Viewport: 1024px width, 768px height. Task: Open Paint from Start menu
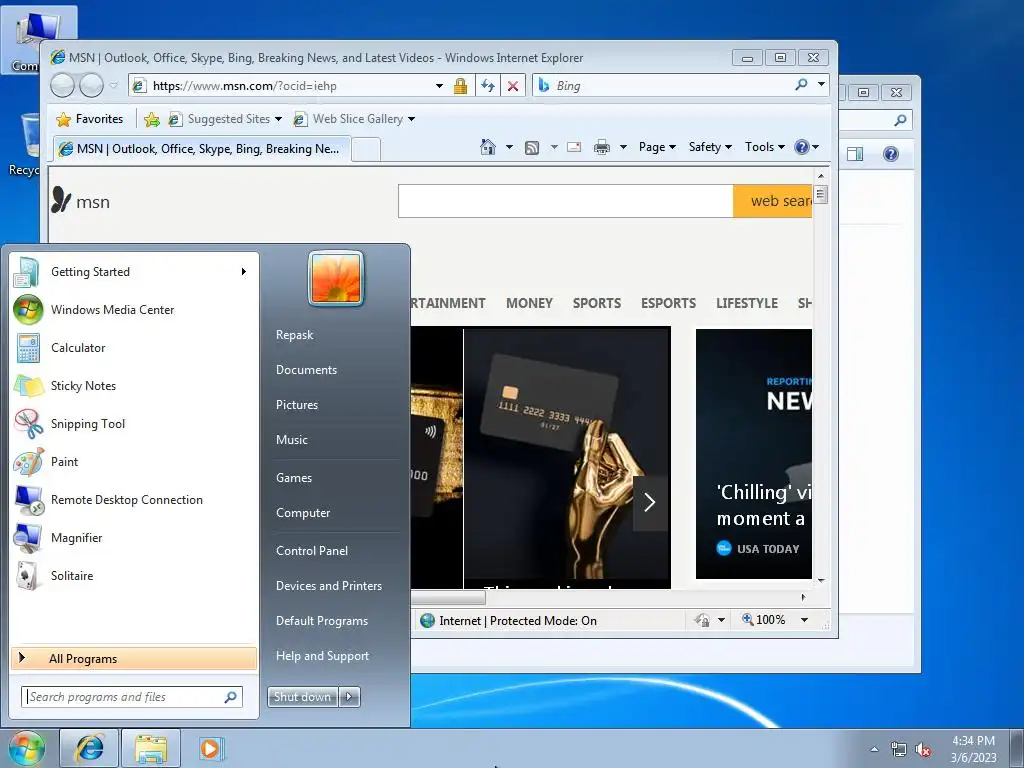134,462
